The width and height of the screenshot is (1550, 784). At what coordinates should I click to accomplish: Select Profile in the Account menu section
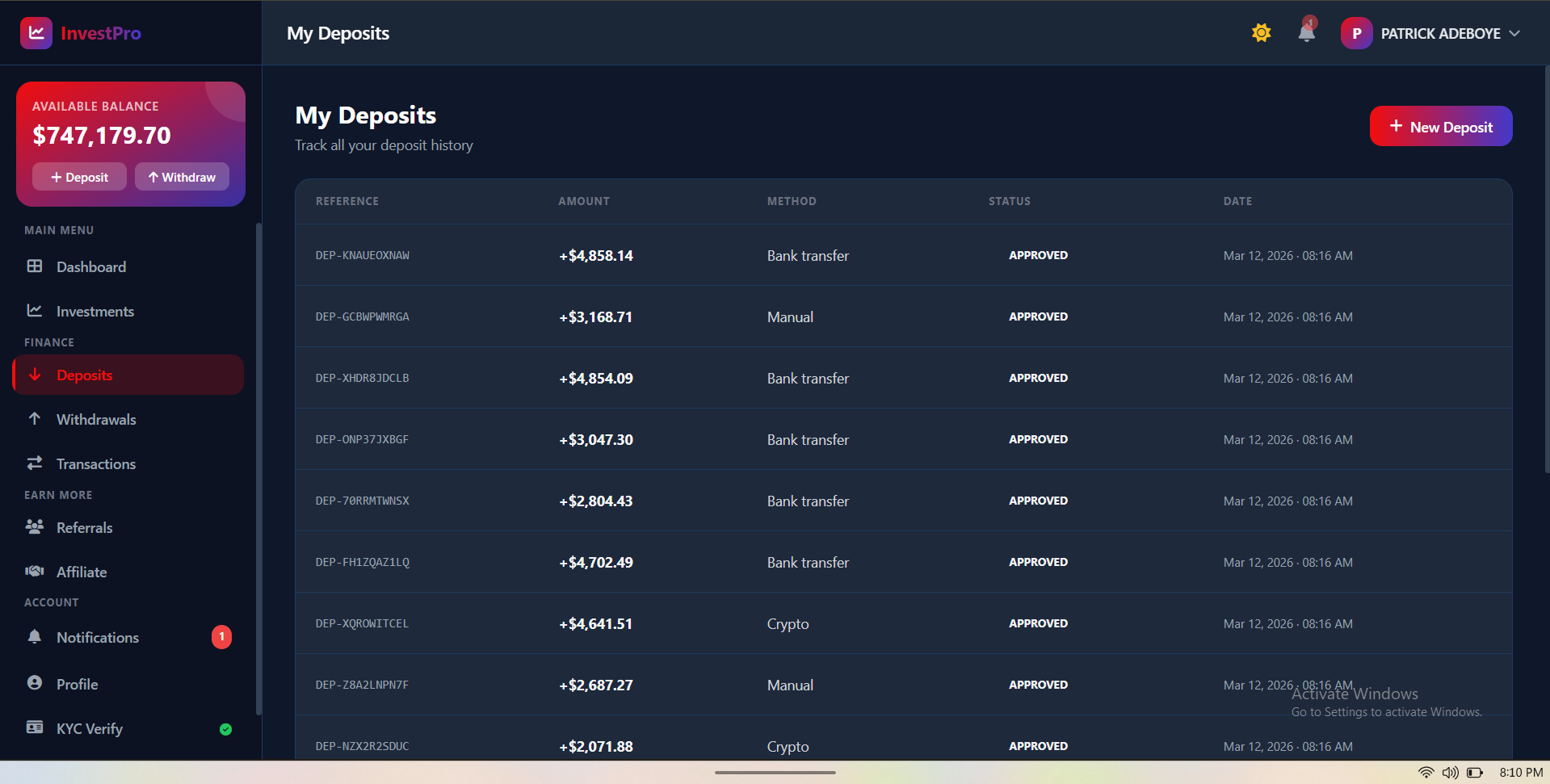click(76, 683)
